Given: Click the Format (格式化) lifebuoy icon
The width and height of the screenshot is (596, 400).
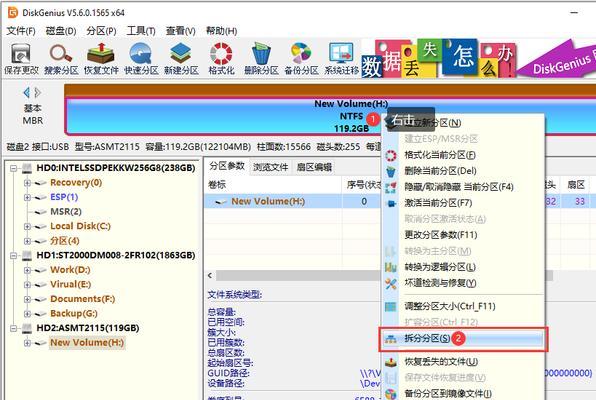Looking at the screenshot, I should click(x=221, y=59).
